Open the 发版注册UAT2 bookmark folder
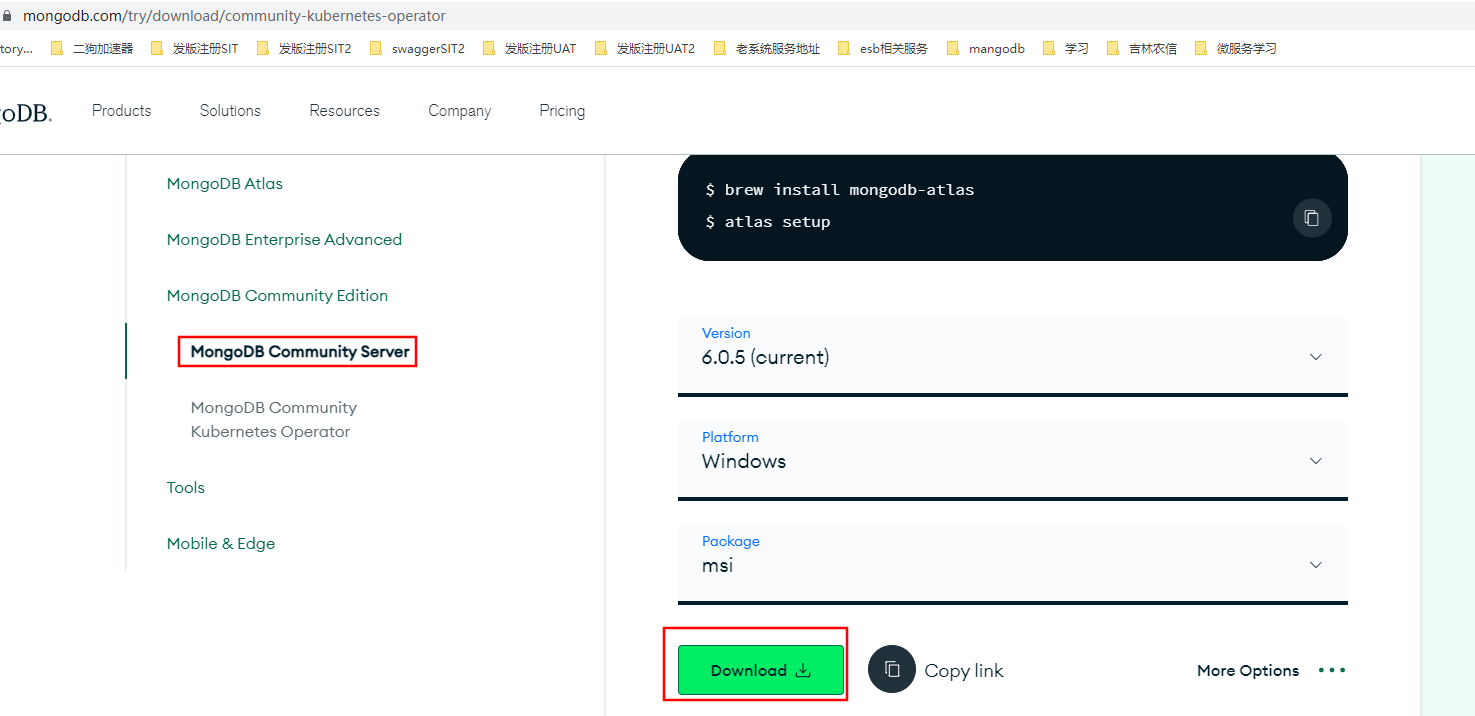The width and height of the screenshot is (1475, 716). [x=644, y=48]
